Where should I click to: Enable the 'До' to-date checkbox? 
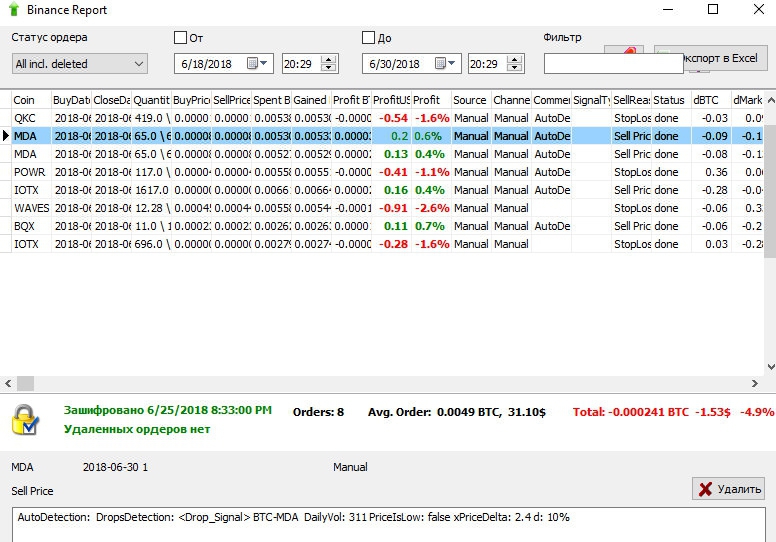point(369,38)
